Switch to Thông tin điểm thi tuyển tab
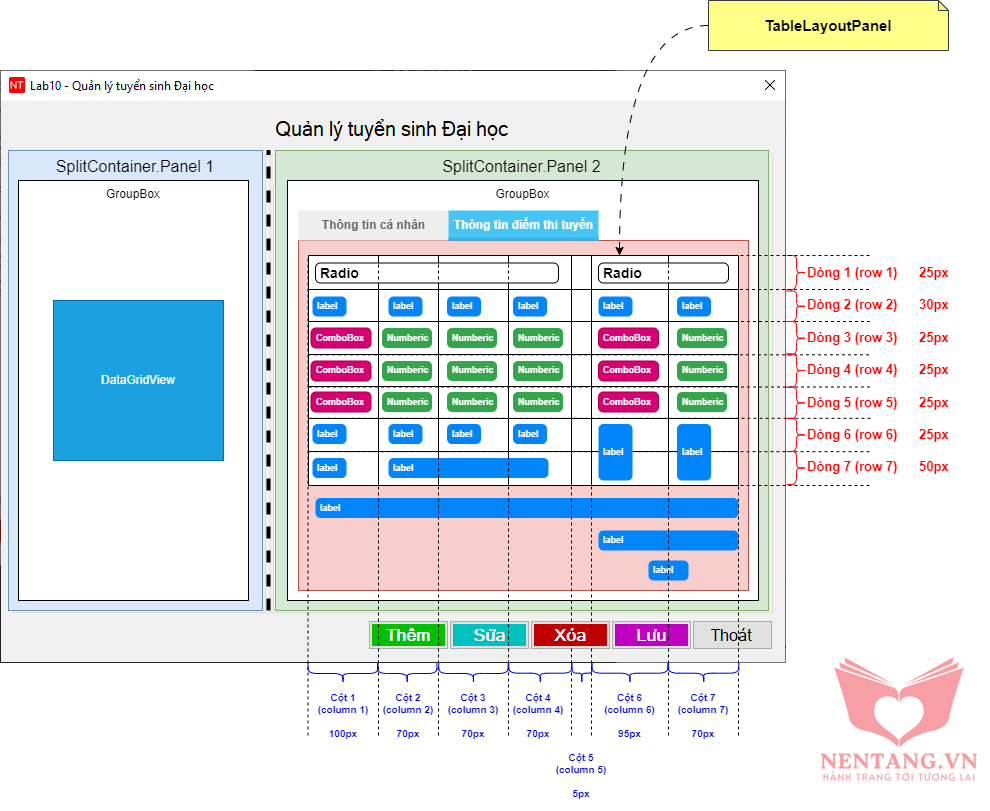Viewport: 990px width, 811px height. pos(523,225)
